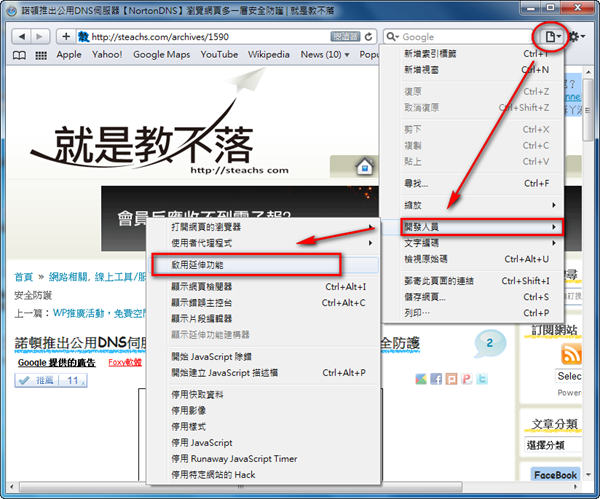Click the RSS feed icon
Image resolution: width=600 pixels, height=499 pixels.
(x=571, y=353)
